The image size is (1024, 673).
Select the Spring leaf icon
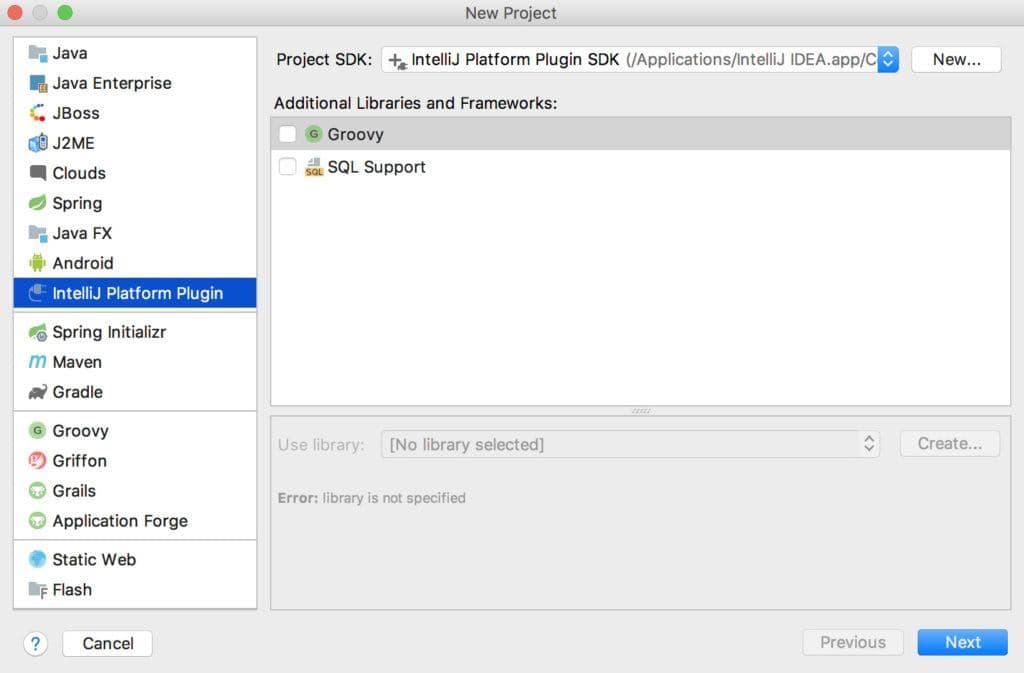[x=37, y=203]
